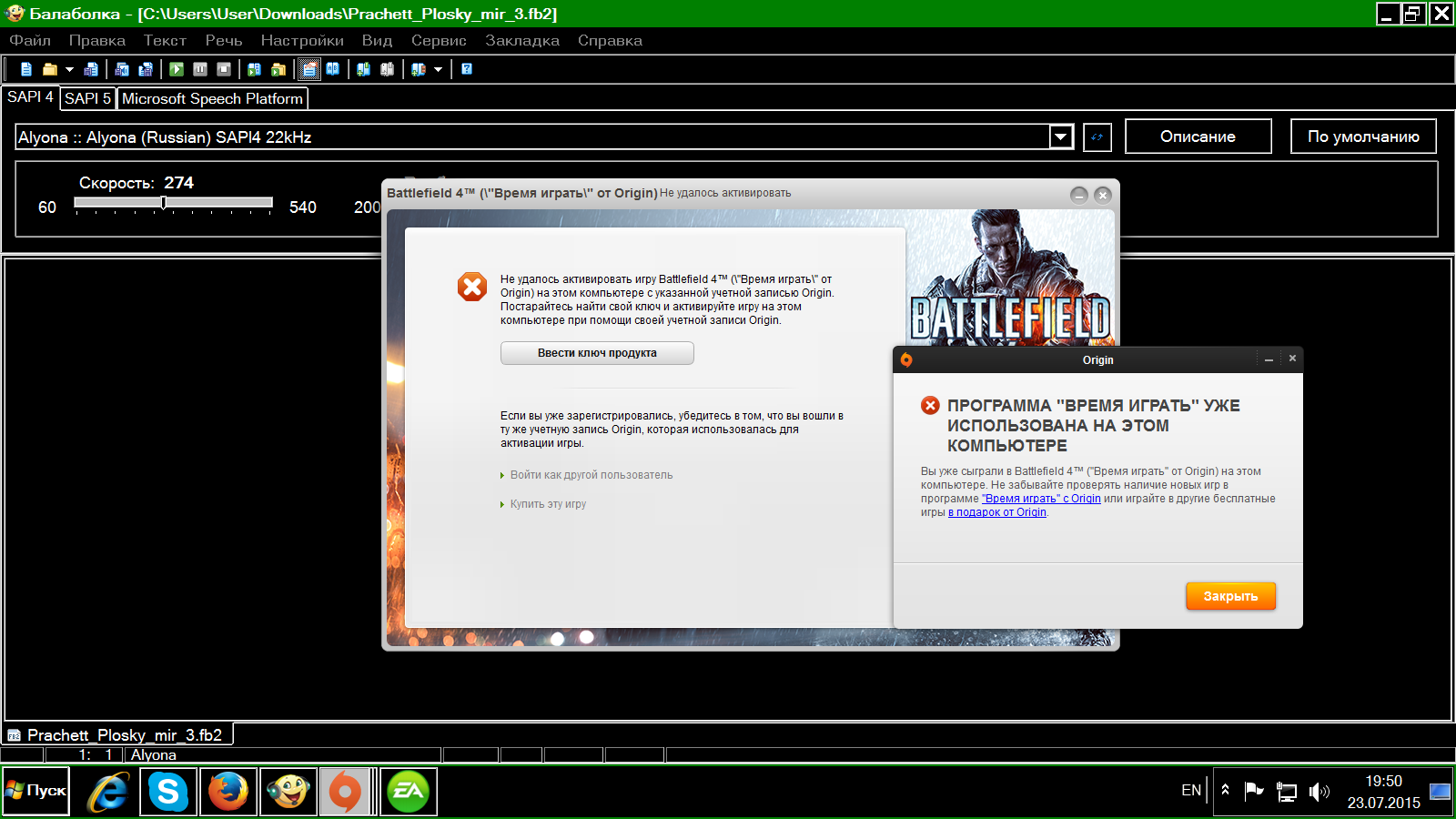Image resolution: width=1456 pixels, height=819 pixels.
Task: Click the Save file toolbar icon
Action: (x=91, y=69)
